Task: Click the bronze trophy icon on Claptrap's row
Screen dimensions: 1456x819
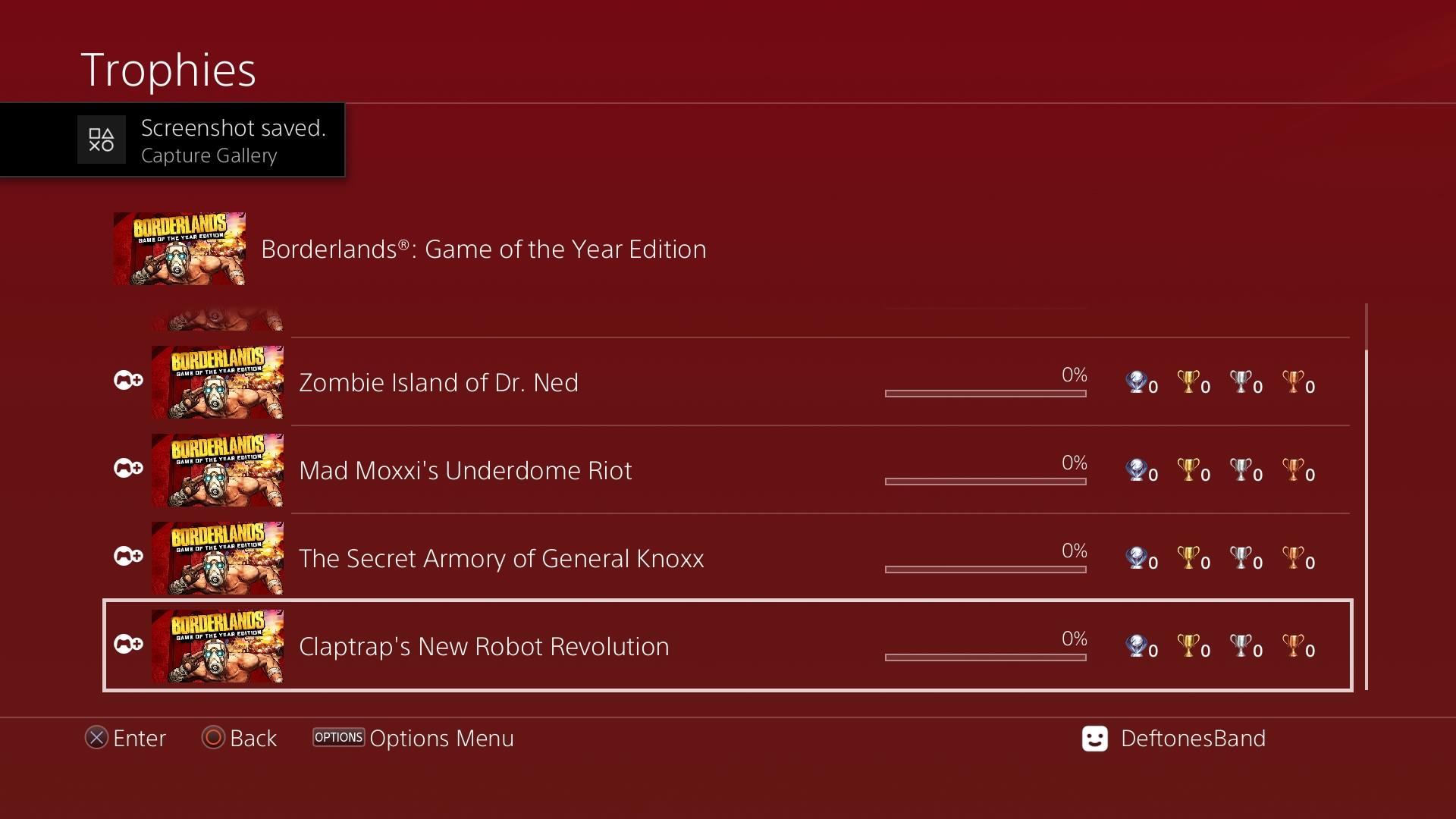Action: pos(1294,646)
